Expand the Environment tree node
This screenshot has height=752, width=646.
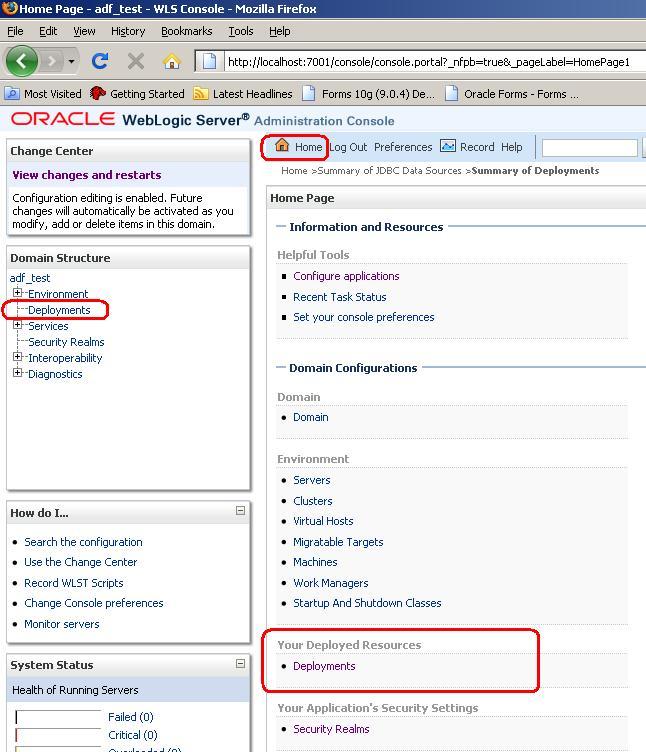pyautogui.click(x=17, y=293)
